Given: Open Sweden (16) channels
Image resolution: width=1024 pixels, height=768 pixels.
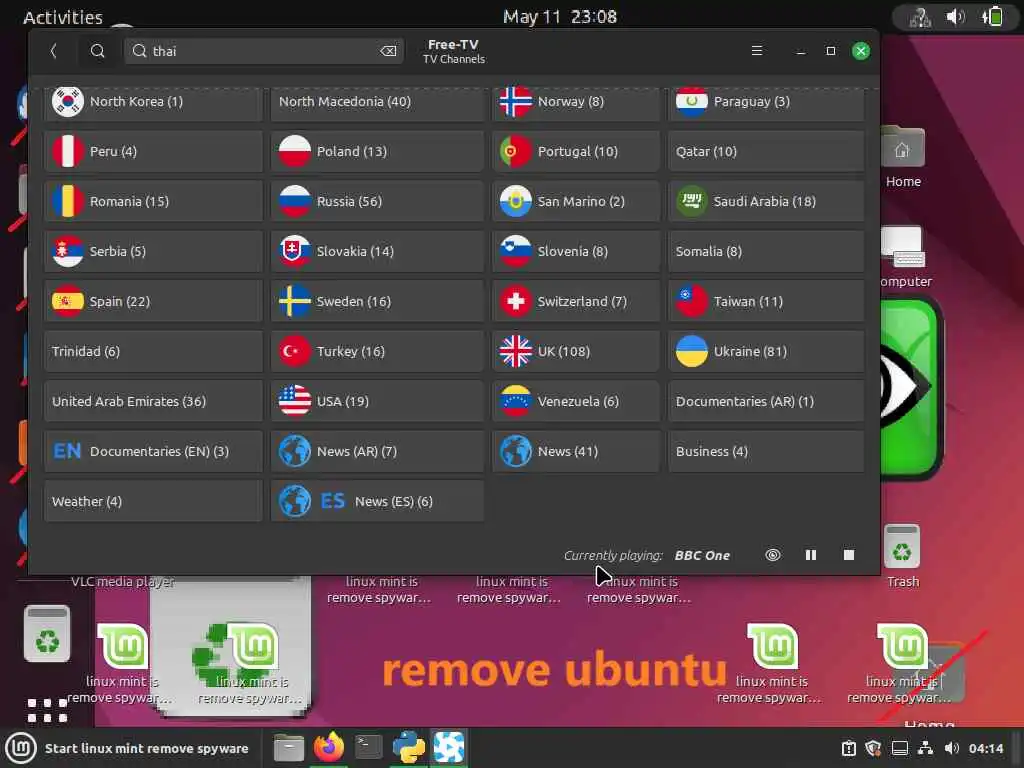Looking at the screenshot, I should (x=377, y=301).
